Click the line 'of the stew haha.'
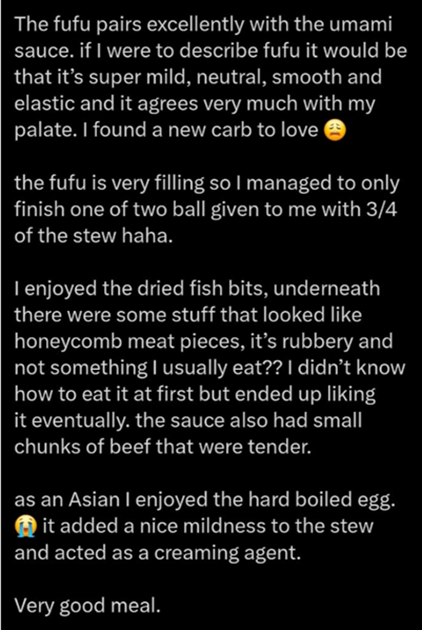Image resolution: width=422 pixels, height=630 pixels. pyautogui.click(x=94, y=236)
